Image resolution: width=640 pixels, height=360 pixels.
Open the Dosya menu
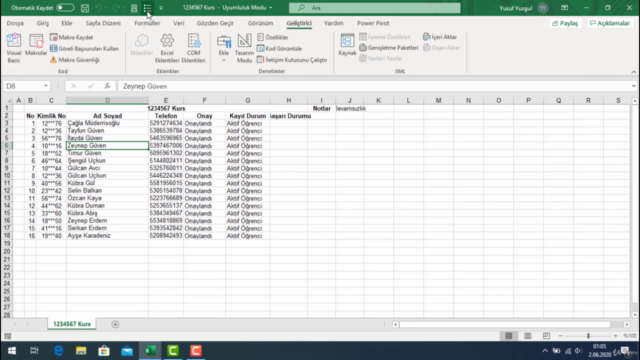(x=15, y=23)
